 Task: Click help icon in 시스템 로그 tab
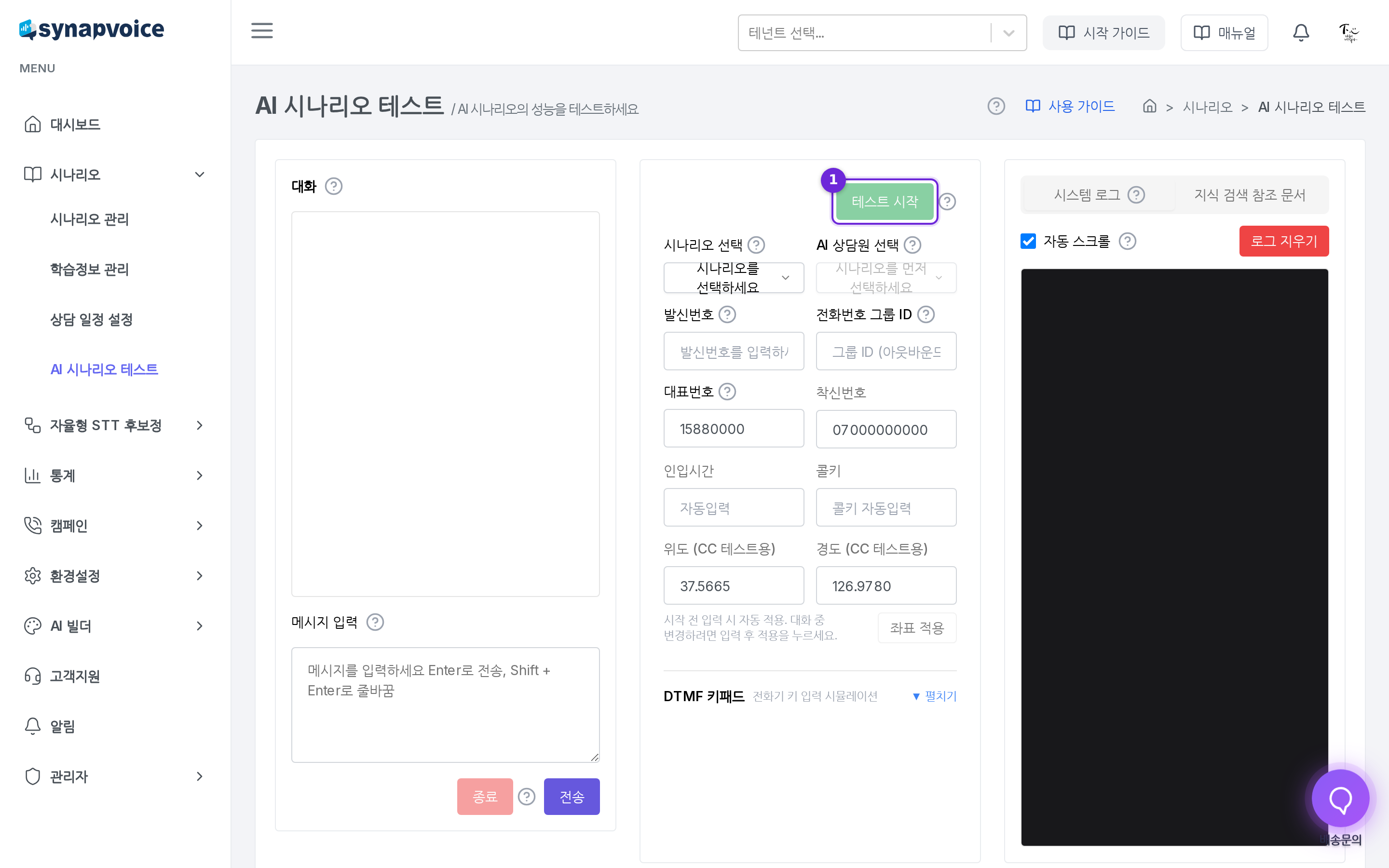click(1136, 195)
